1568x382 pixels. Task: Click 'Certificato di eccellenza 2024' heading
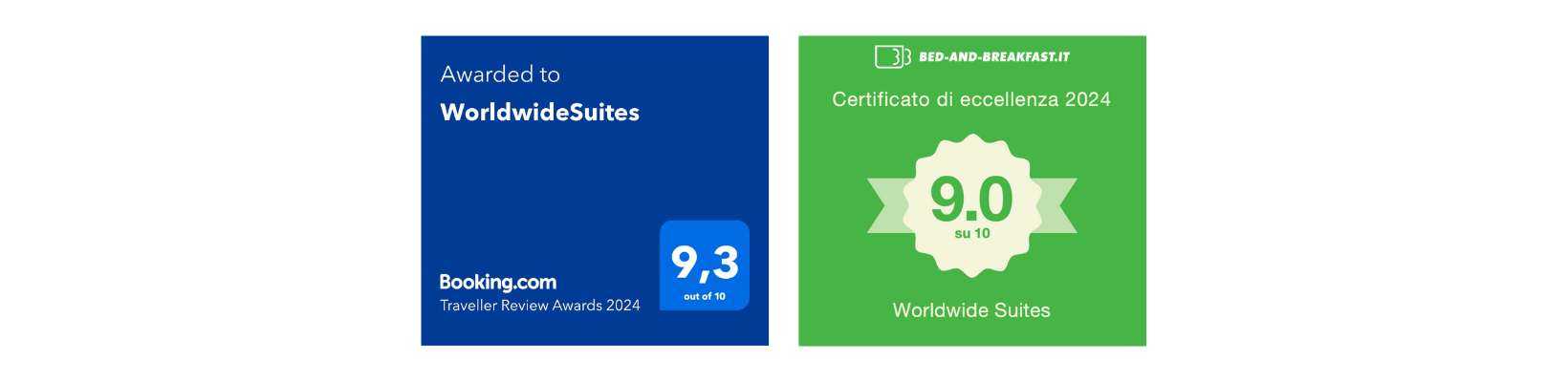(x=971, y=99)
